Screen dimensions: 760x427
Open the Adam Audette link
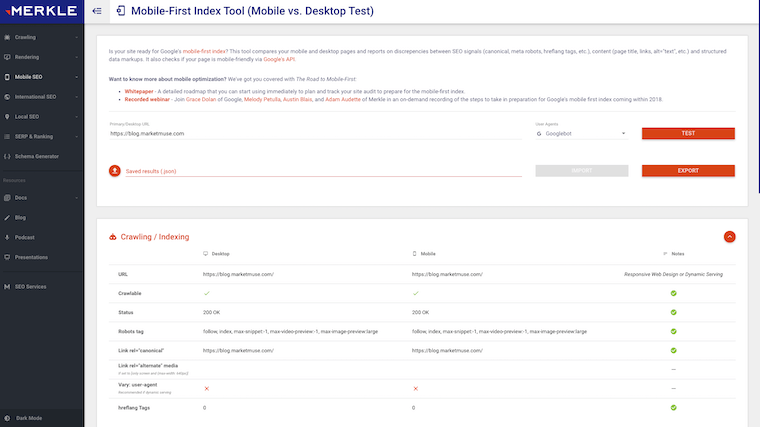point(343,99)
